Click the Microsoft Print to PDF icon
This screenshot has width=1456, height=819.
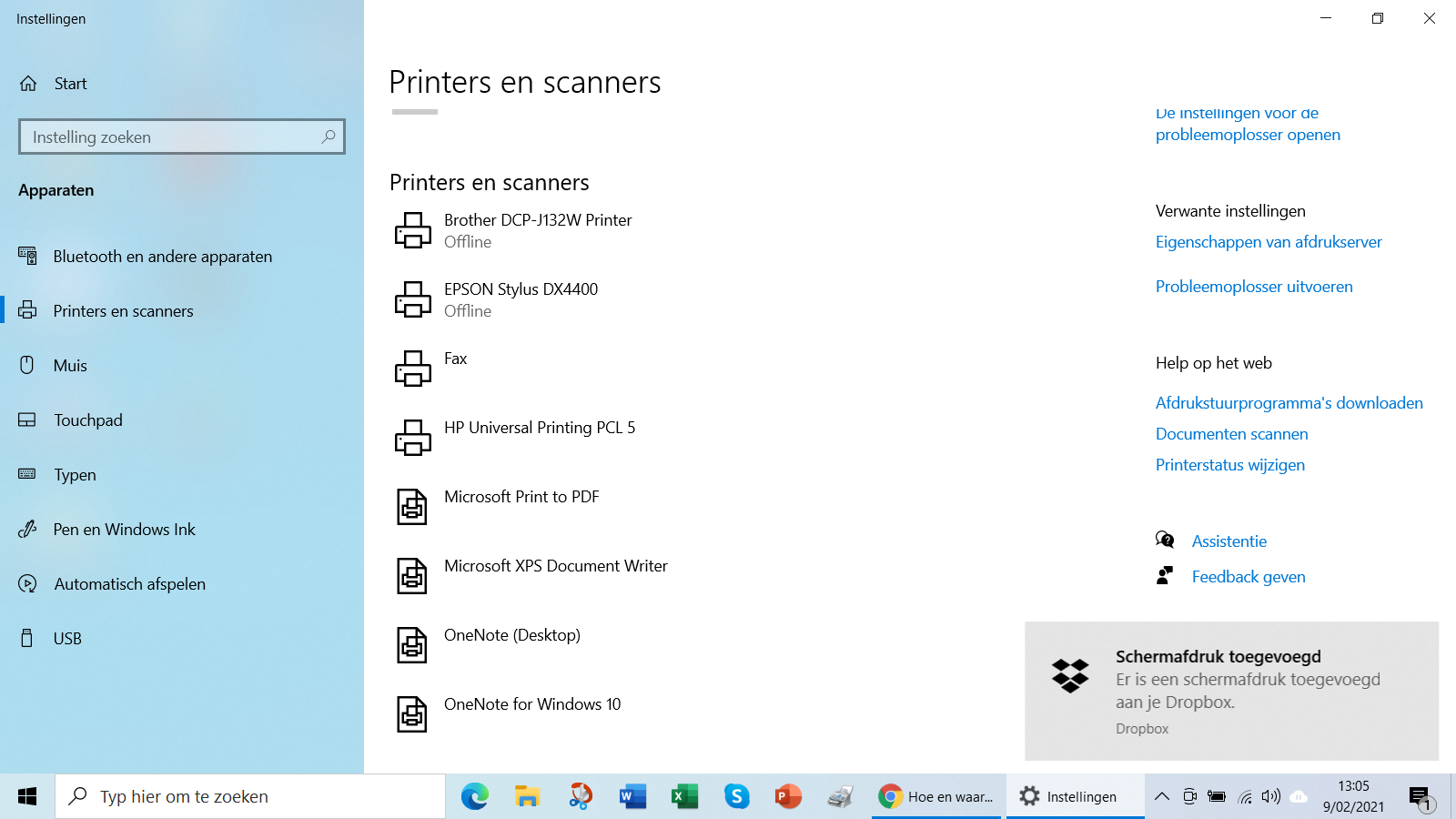412,507
